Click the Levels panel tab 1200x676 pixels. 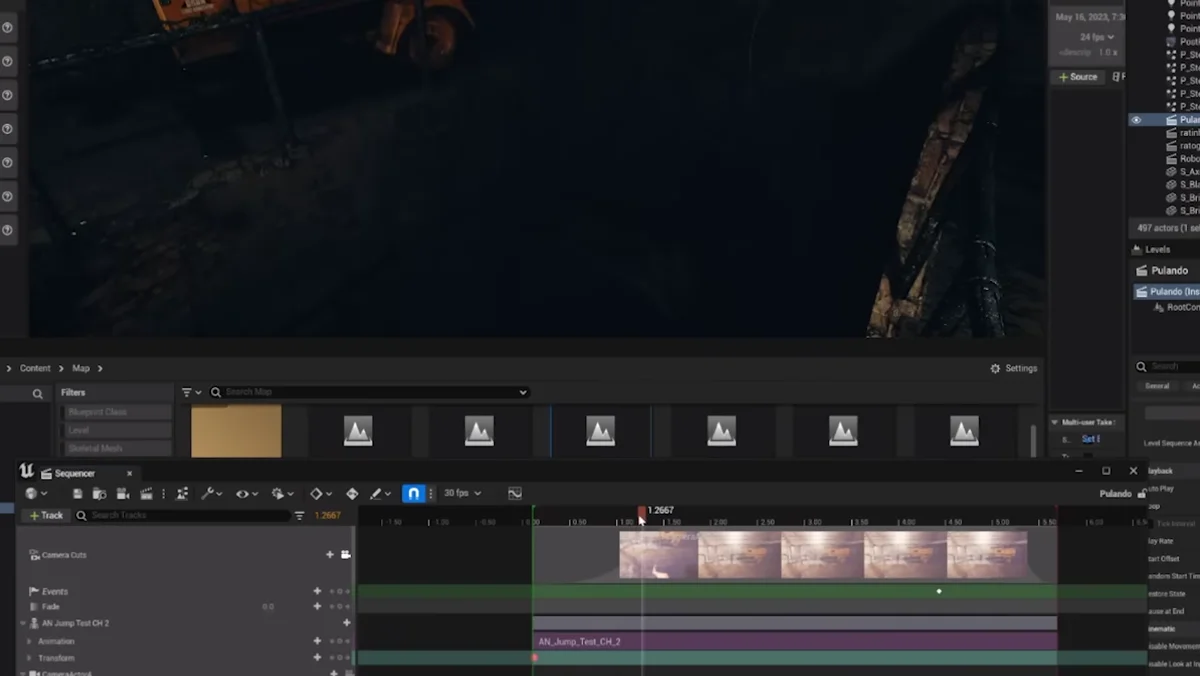point(1151,249)
